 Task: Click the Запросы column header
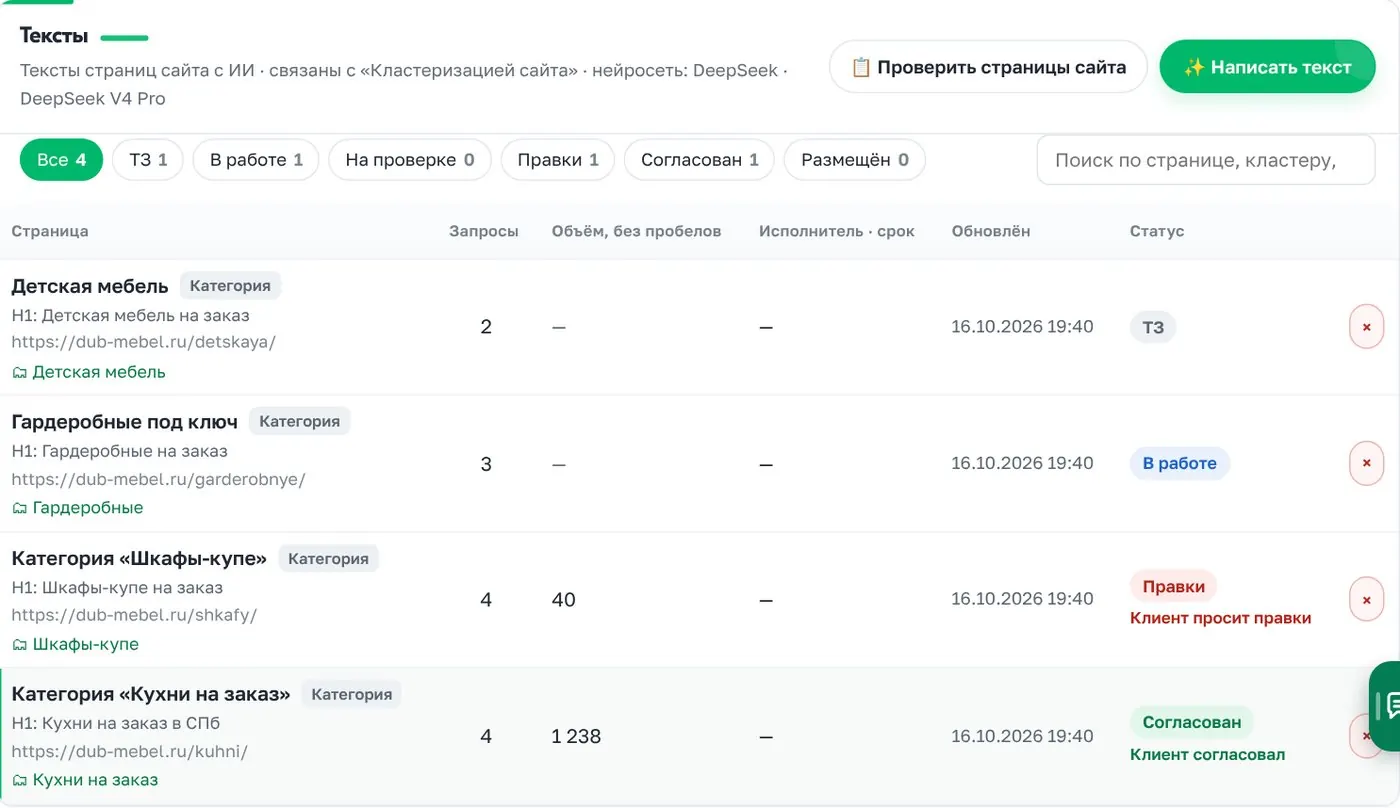(x=484, y=231)
